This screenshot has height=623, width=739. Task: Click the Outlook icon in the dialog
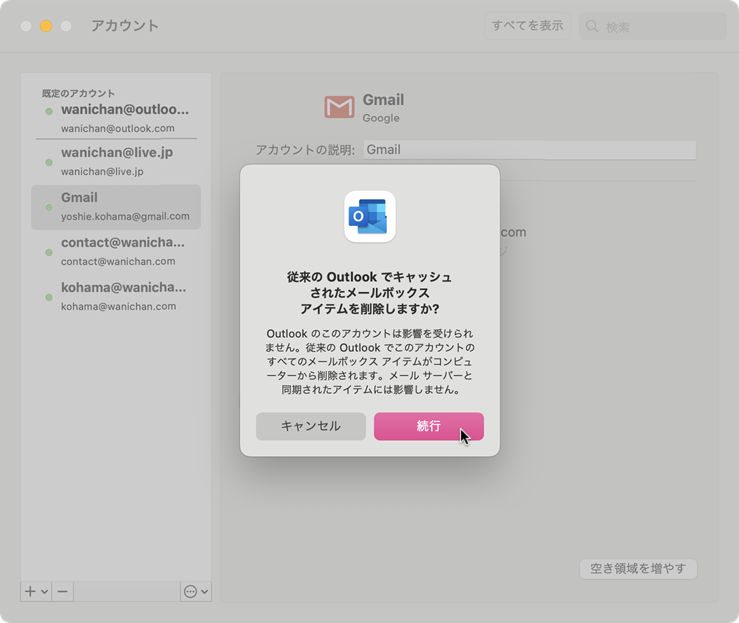click(370, 216)
